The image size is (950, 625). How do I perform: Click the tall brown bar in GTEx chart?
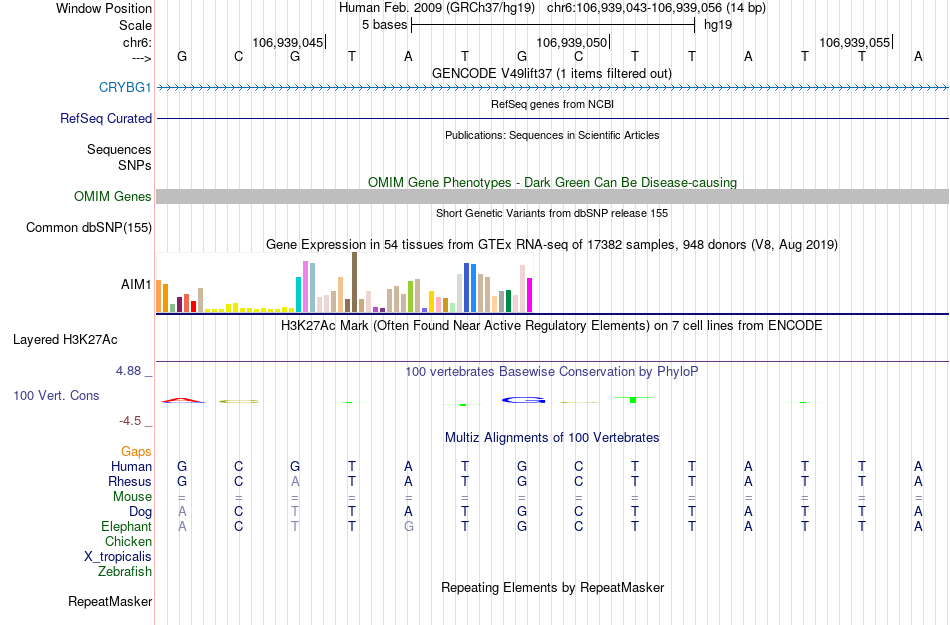(354, 282)
